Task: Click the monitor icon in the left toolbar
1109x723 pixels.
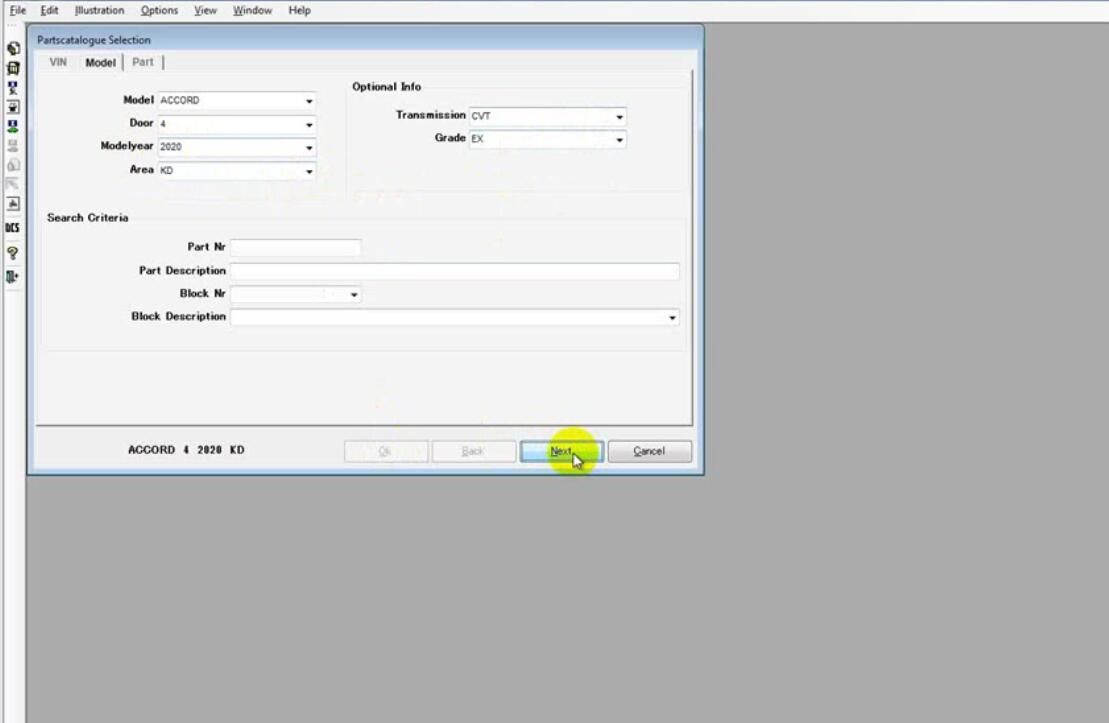Action: click(11, 106)
